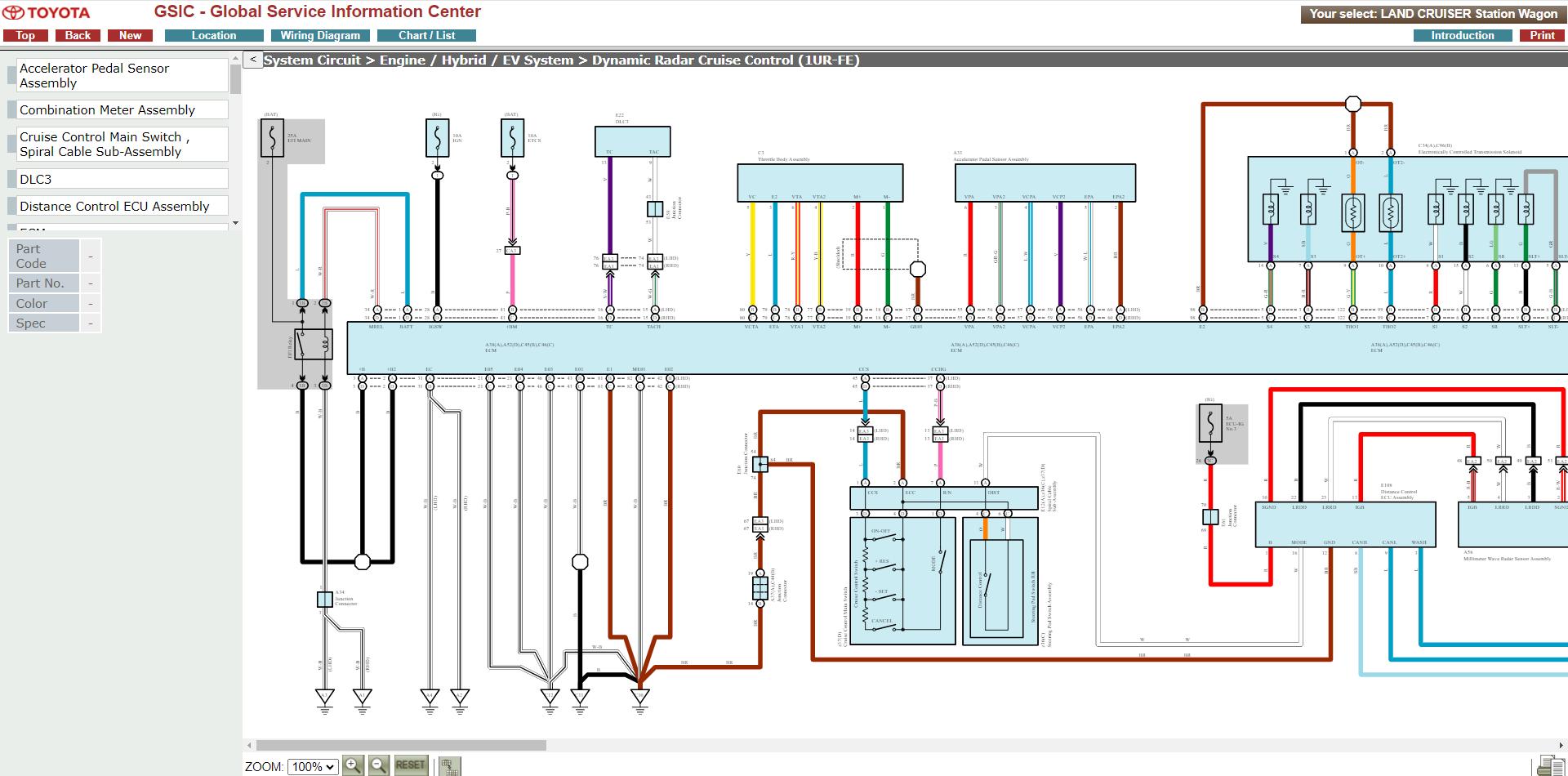The image size is (1568, 776).
Task: Click the Part No. label cell
Action: tap(44, 283)
